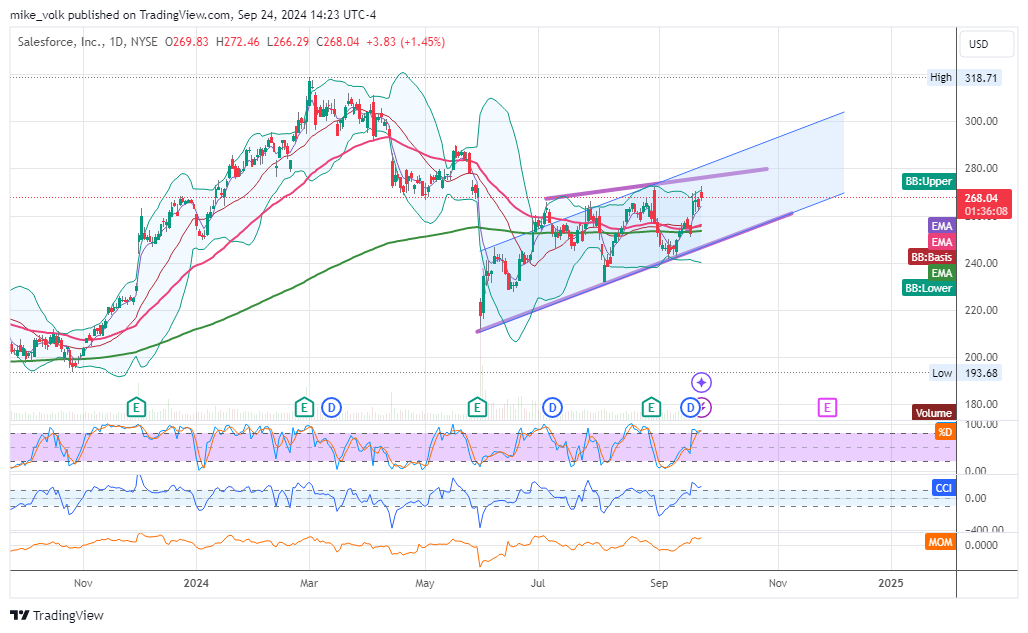Click the mike_volk published header text
Screen dimensions: 1028x633
pos(193,14)
